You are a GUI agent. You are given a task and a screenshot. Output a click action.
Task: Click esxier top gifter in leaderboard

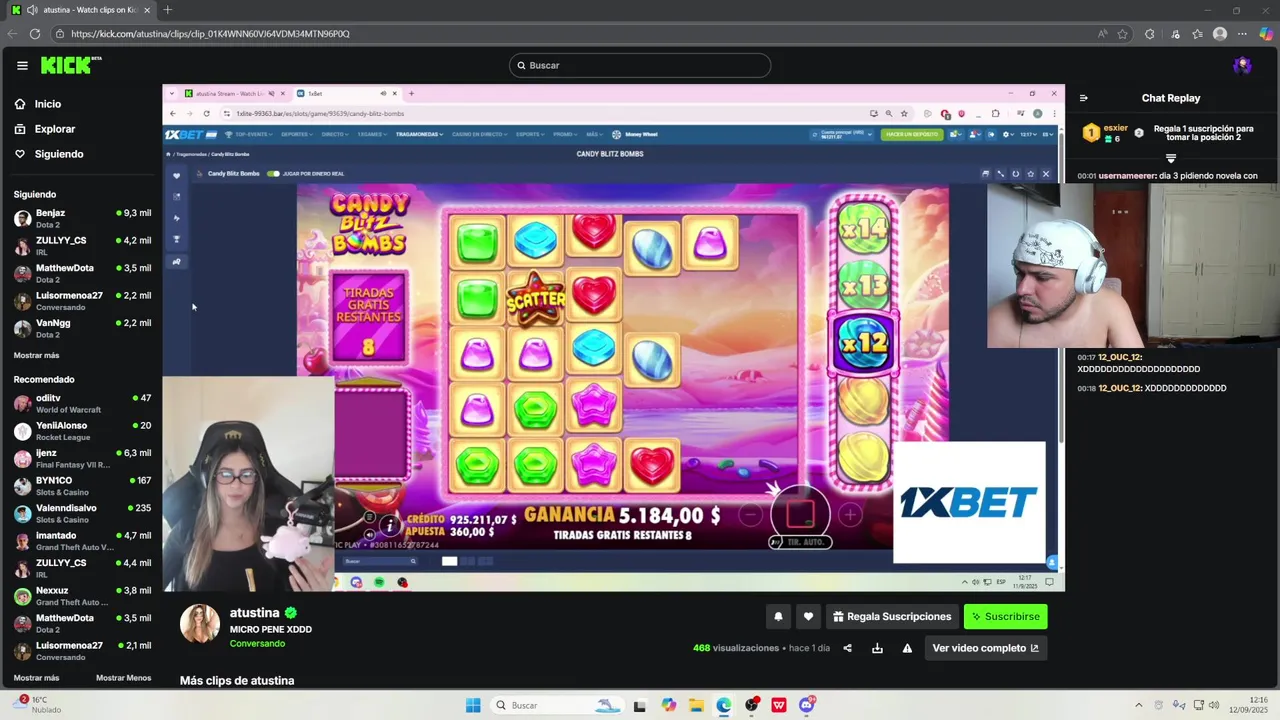click(1107, 133)
